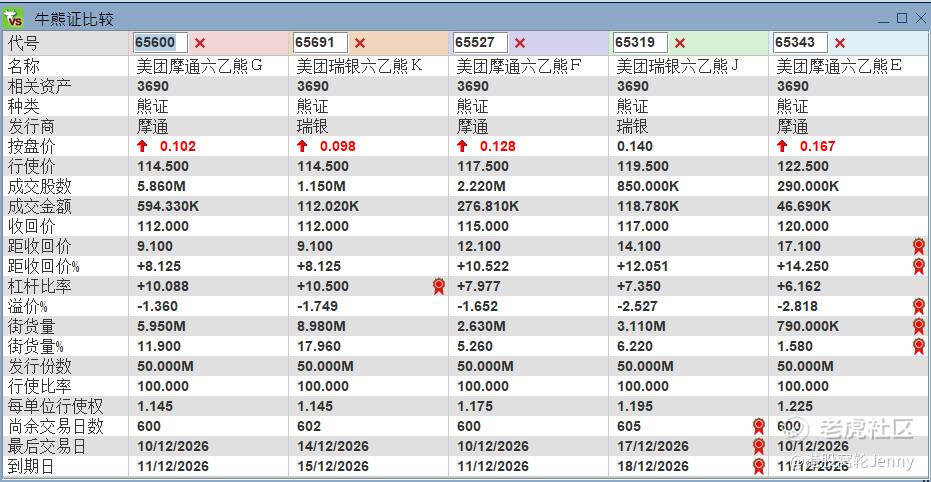Click red up arrow beside price 0.102
Image resolution: width=931 pixels, height=482 pixels.
point(142,146)
